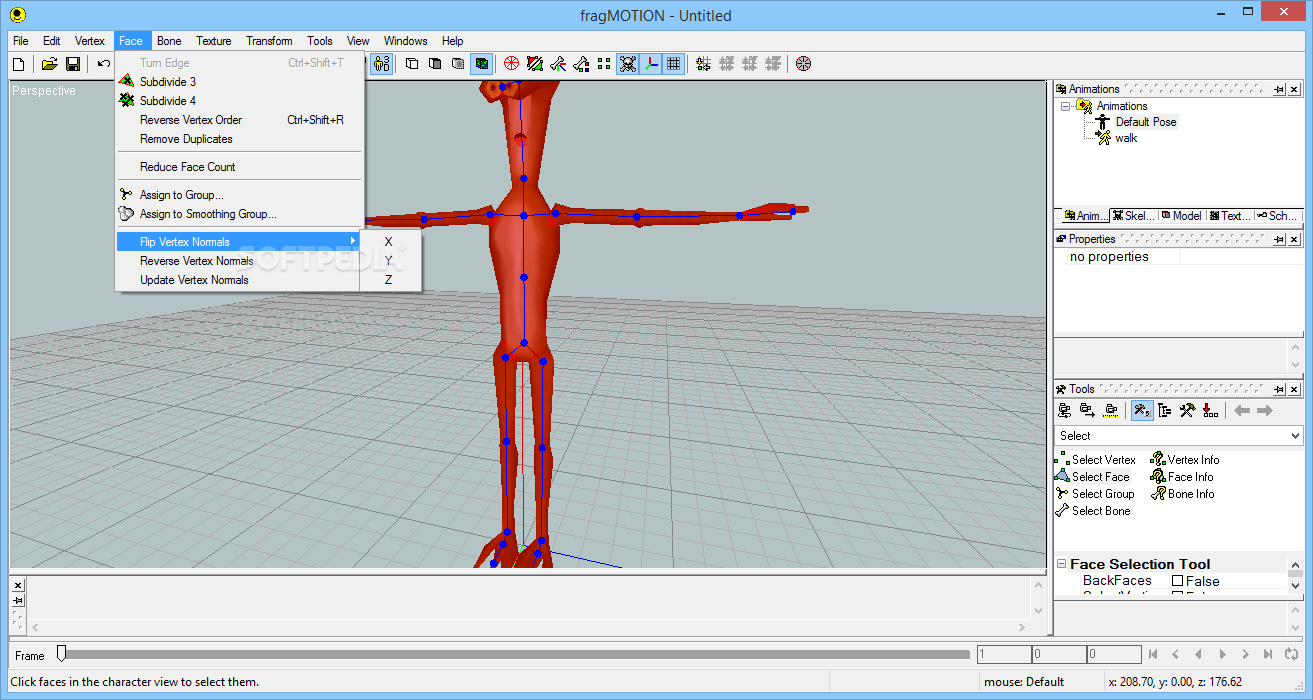Pick X in Flip Vertex Normals submenu
This screenshot has height=700, width=1313.
[x=390, y=242]
